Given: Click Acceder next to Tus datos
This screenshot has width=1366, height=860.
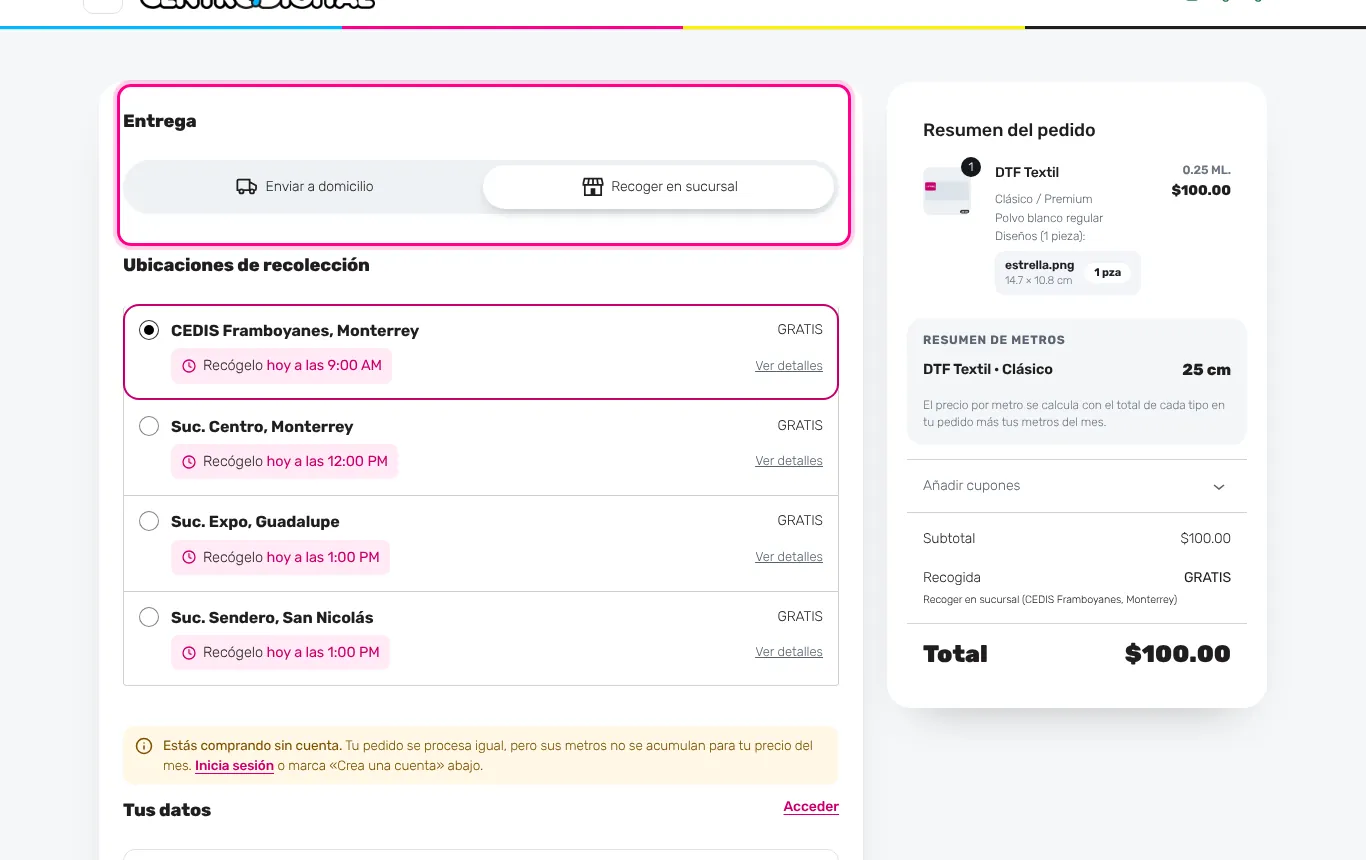Looking at the screenshot, I should [x=811, y=807].
